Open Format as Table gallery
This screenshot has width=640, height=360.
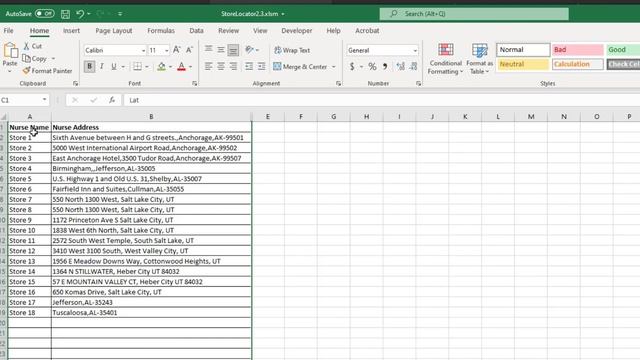pos(479,59)
